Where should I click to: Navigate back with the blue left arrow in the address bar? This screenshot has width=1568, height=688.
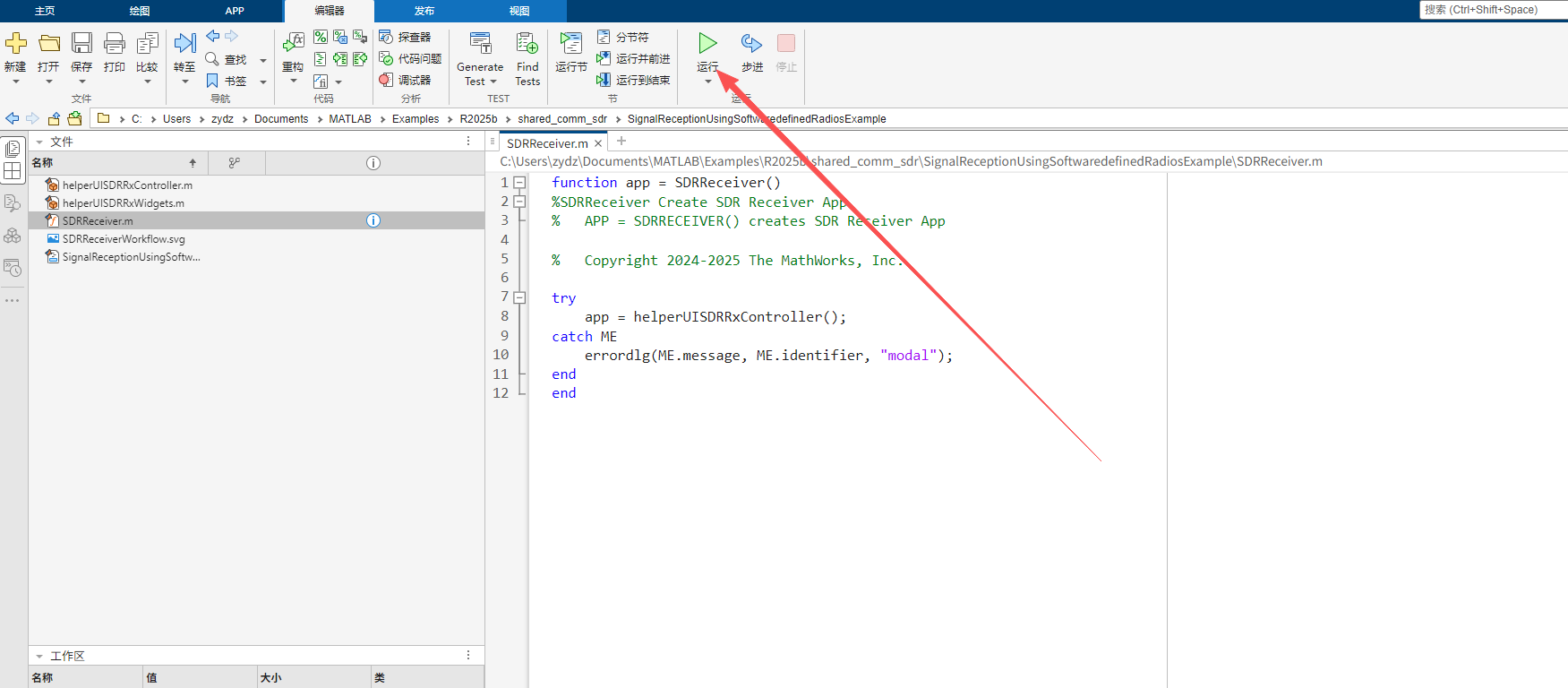click(x=13, y=118)
